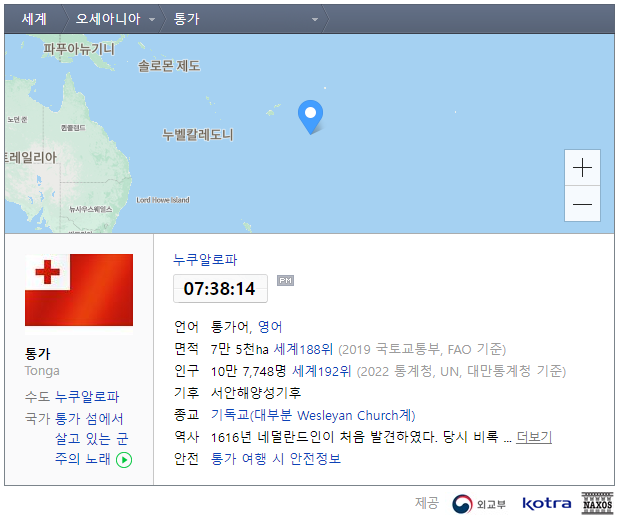Screen dimensions: 618x522
Task: Click the Lord Howe Island map label
Action: (x=163, y=200)
